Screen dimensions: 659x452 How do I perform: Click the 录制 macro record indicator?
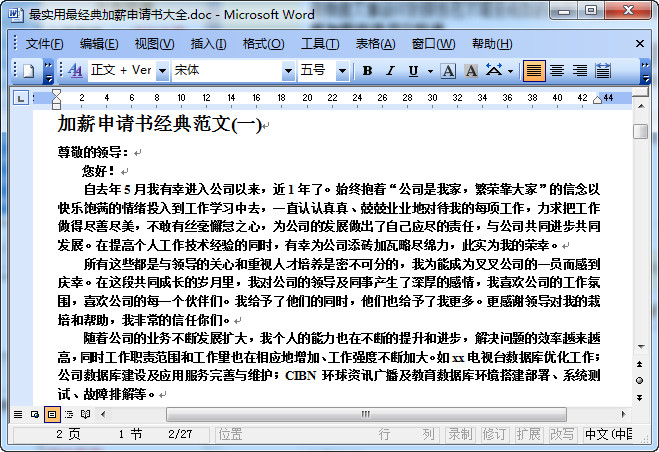(x=460, y=434)
